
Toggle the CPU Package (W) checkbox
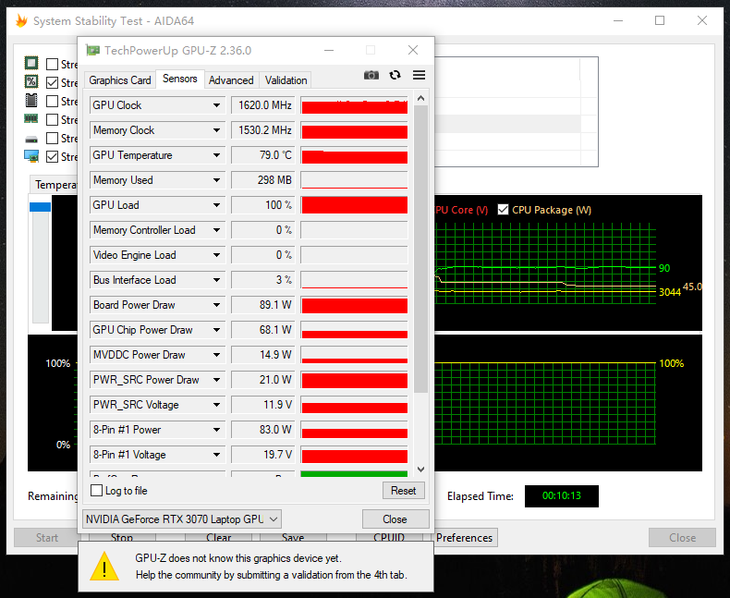[x=503, y=210]
